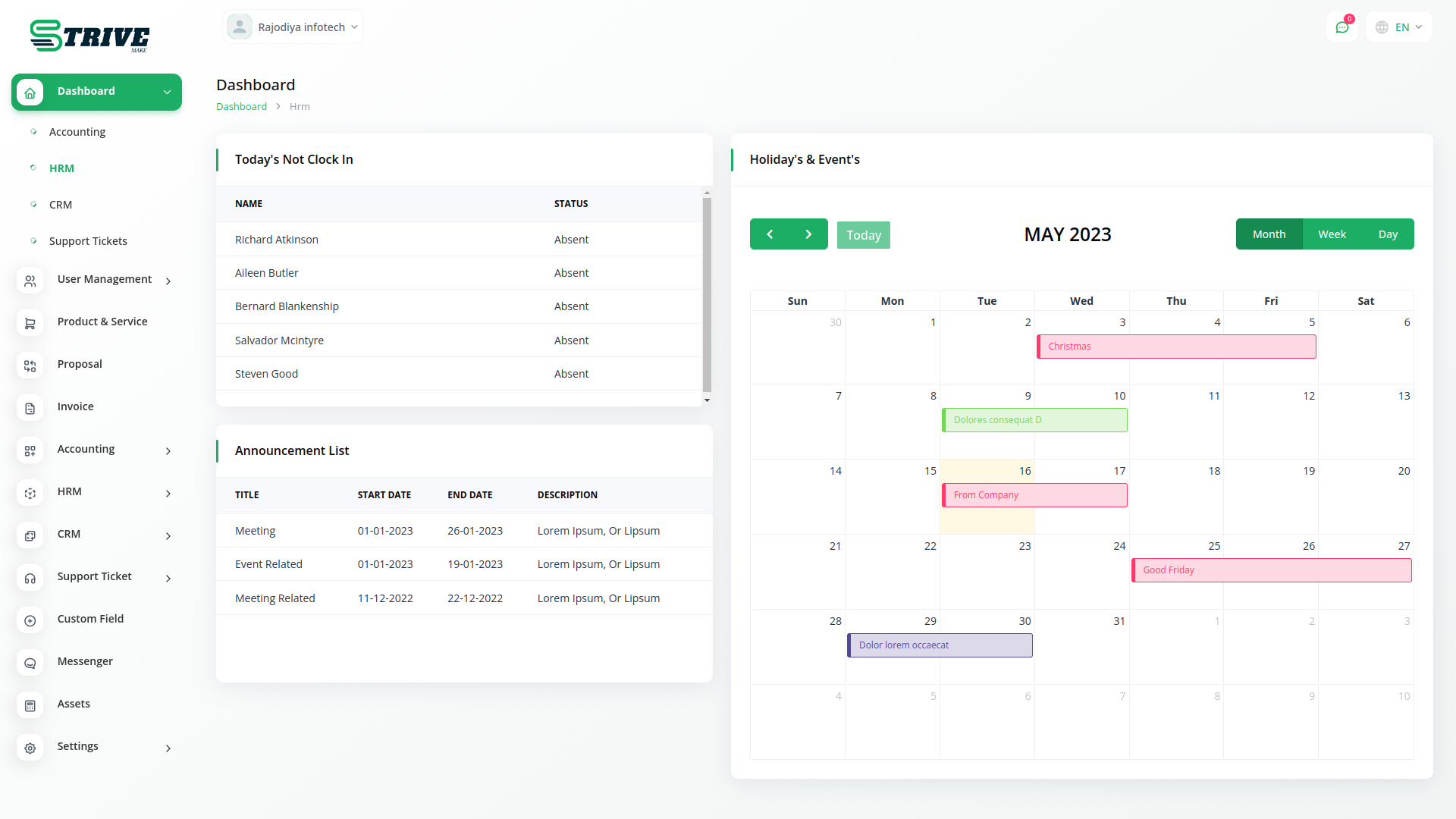Image resolution: width=1456 pixels, height=819 pixels.
Task: Open the Dashboard breadcrumb link
Action: click(x=241, y=106)
